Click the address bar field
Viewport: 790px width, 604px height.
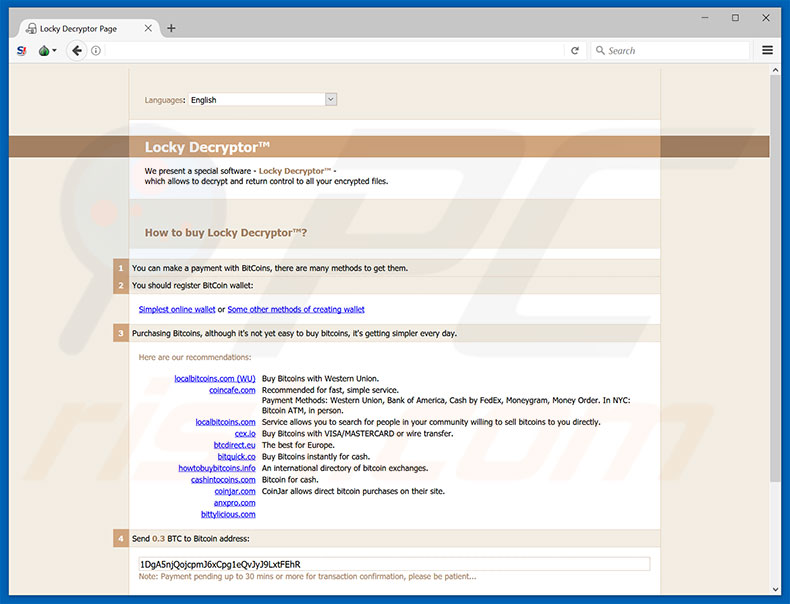point(333,50)
